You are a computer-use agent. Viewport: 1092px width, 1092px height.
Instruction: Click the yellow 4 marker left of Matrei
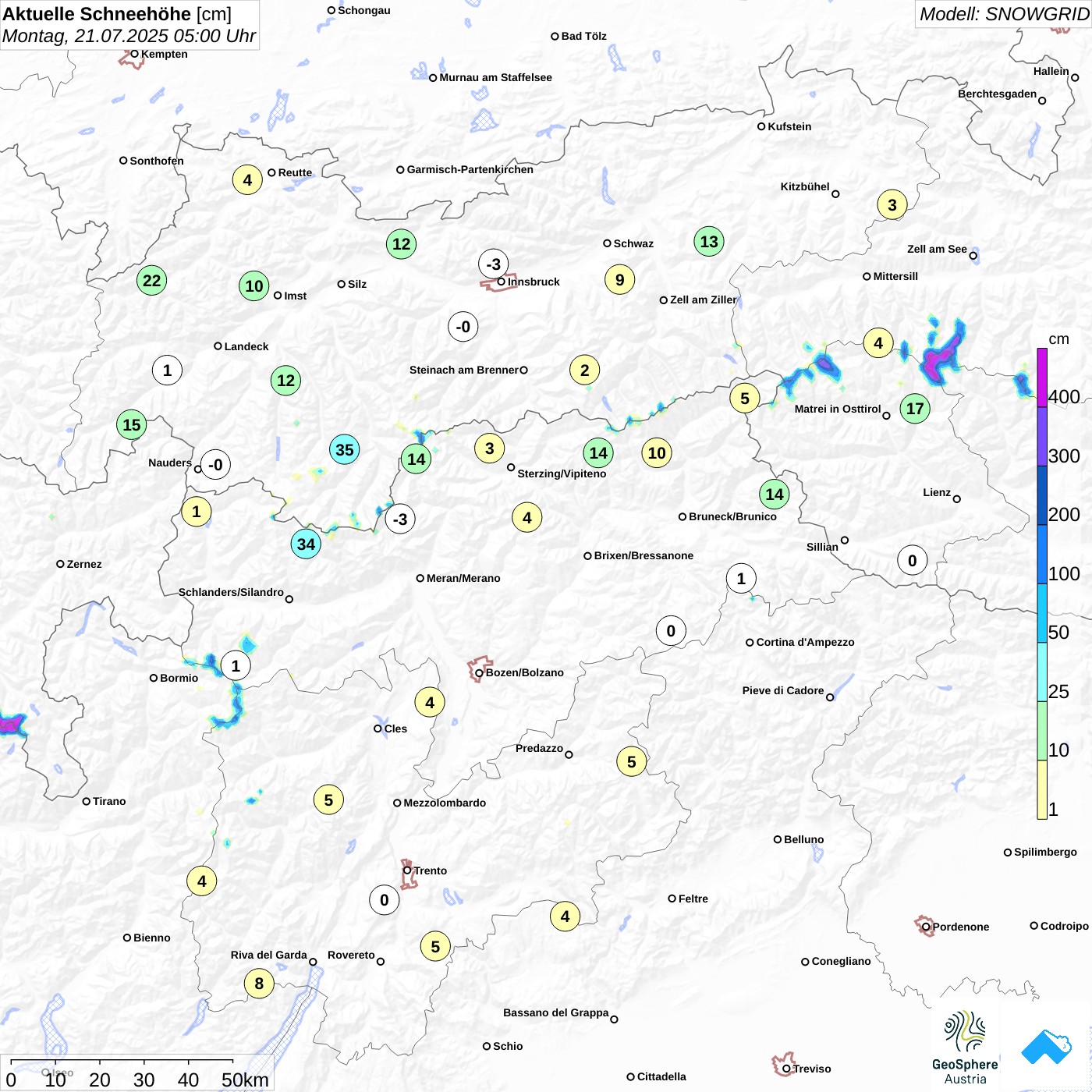pos(878,342)
